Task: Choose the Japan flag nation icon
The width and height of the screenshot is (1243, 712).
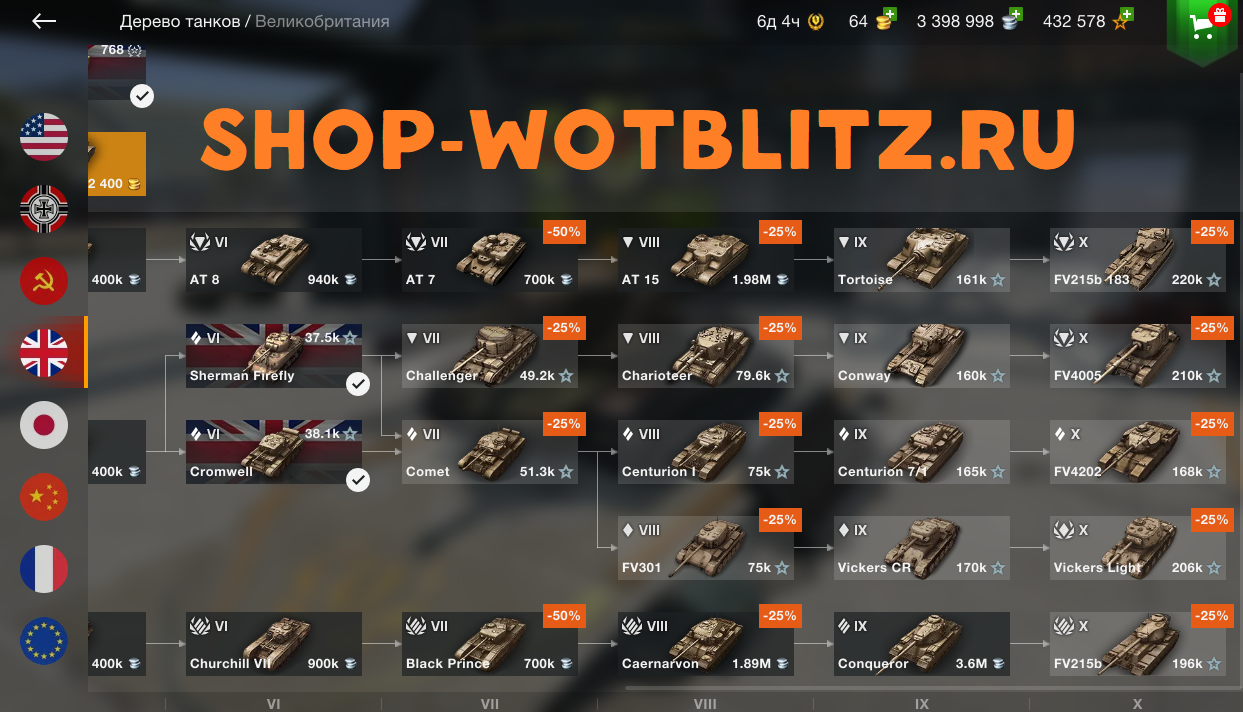Action: pyautogui.click(x=44, y=425)
